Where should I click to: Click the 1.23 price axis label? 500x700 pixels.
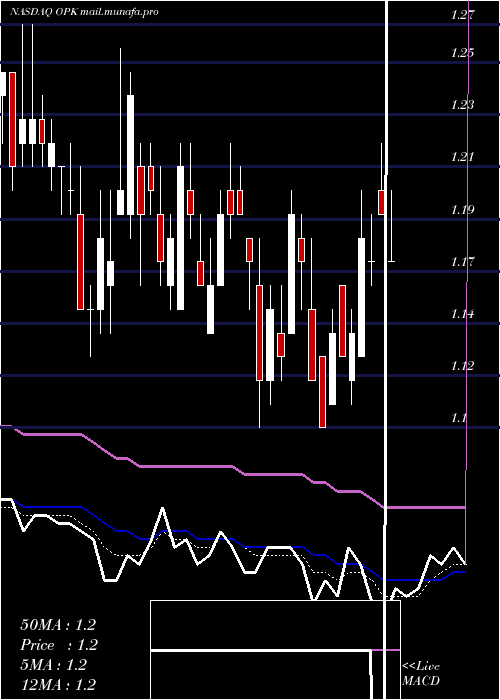click(463, 104)
